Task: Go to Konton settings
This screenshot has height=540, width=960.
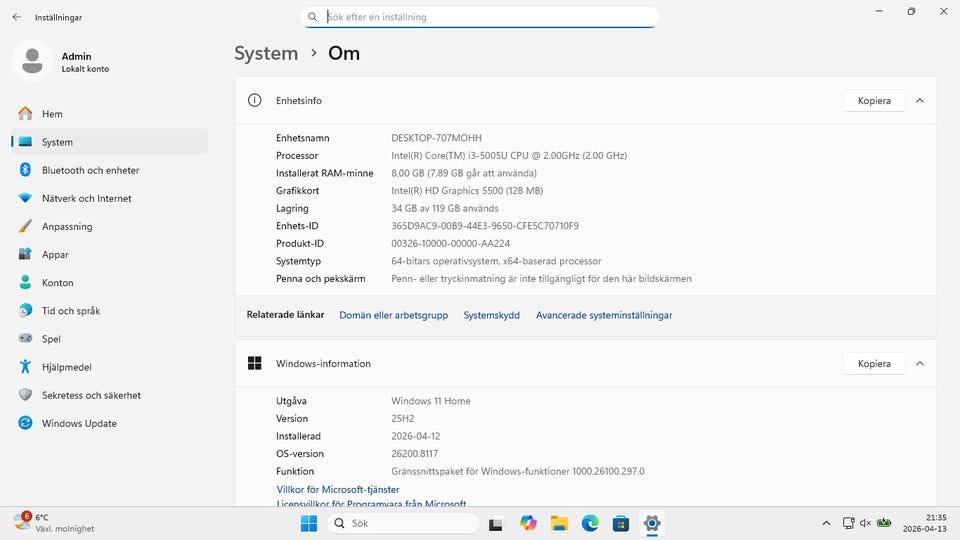Action: 57,283
